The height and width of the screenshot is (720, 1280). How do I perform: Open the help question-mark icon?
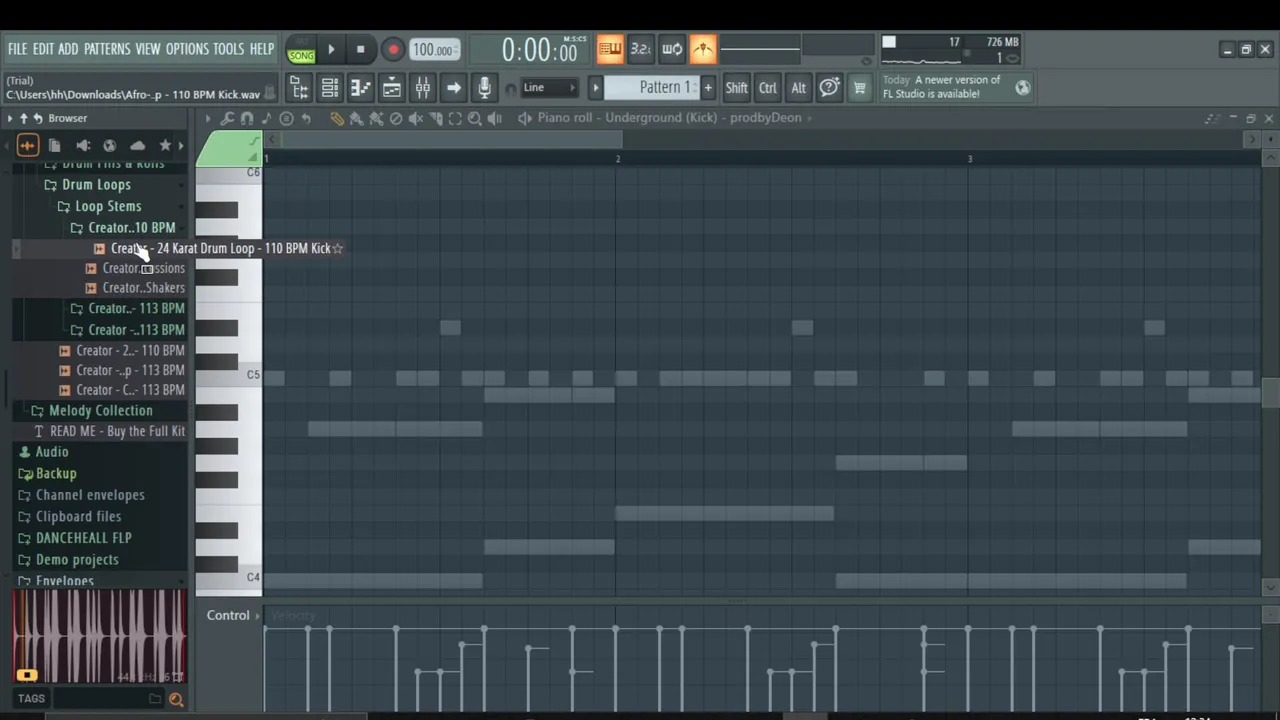pyautogui.click(x=829, y=88)
